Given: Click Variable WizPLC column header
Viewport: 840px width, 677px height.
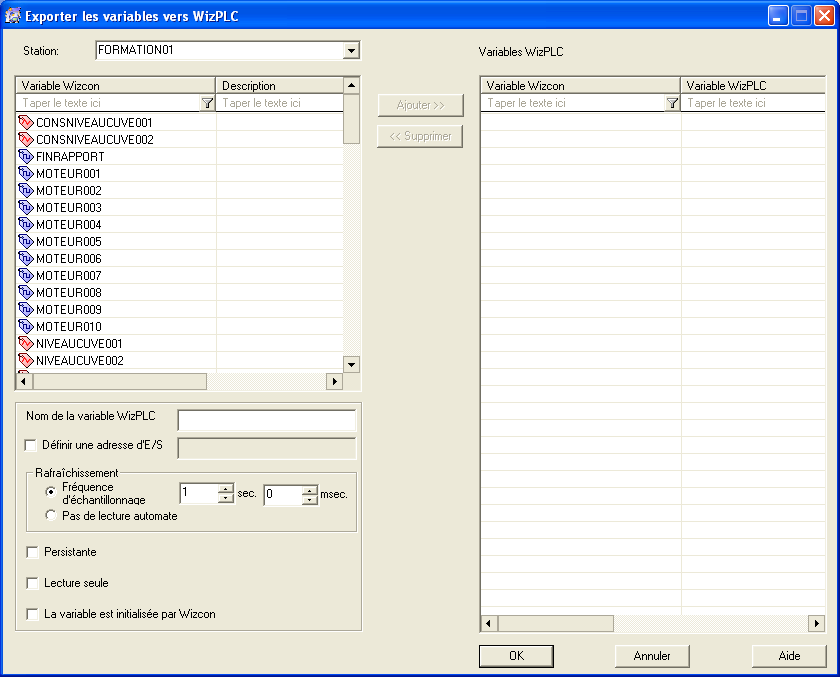Looking at the screenshot, I should tap(753, 86).
